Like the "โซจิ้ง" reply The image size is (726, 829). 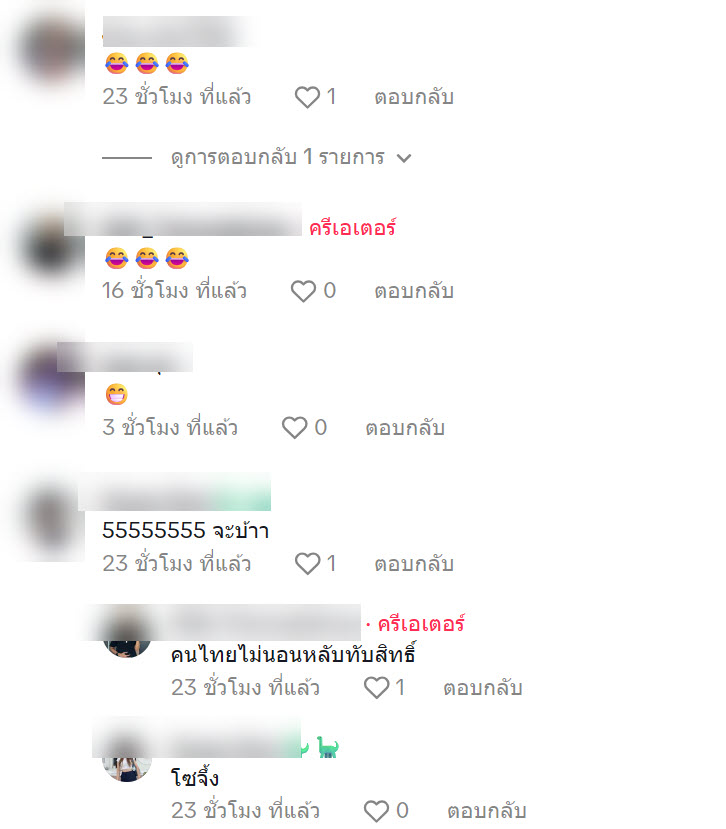pyautogui.click(x=376, y=810)
